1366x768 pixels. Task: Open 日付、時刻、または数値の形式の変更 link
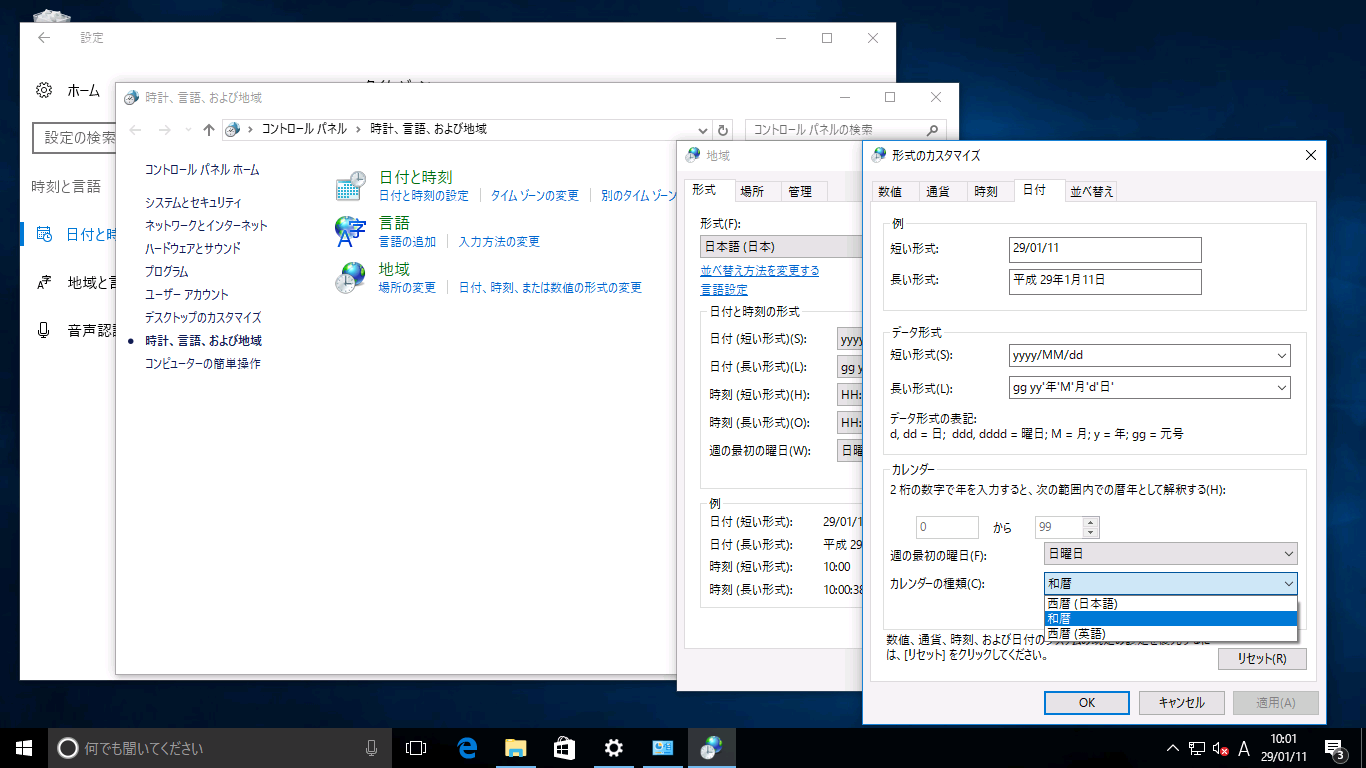(x=550, y=288)
